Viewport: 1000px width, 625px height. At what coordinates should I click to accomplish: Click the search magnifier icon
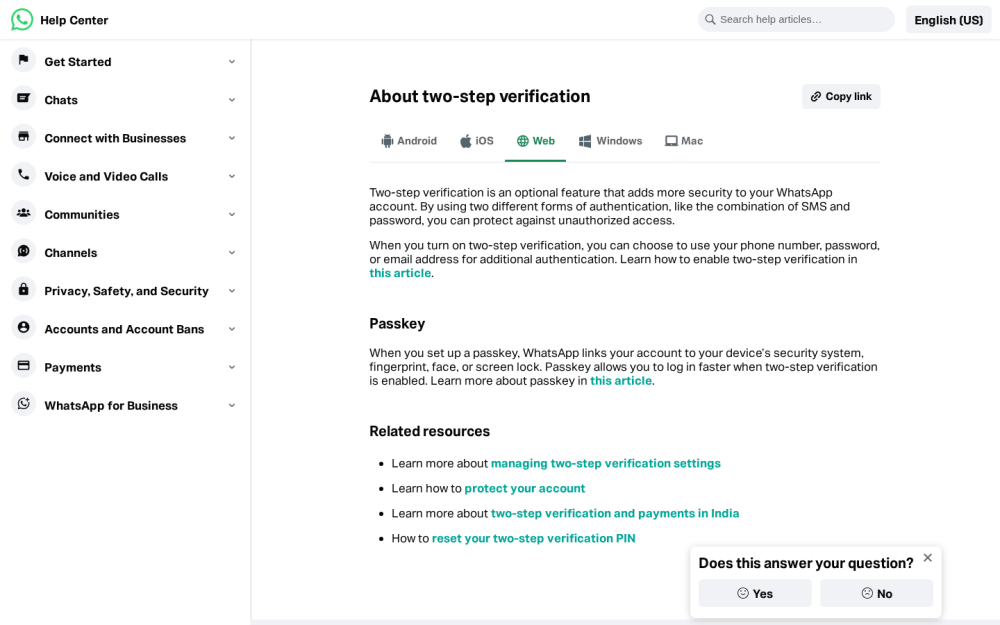coord(710,20)
